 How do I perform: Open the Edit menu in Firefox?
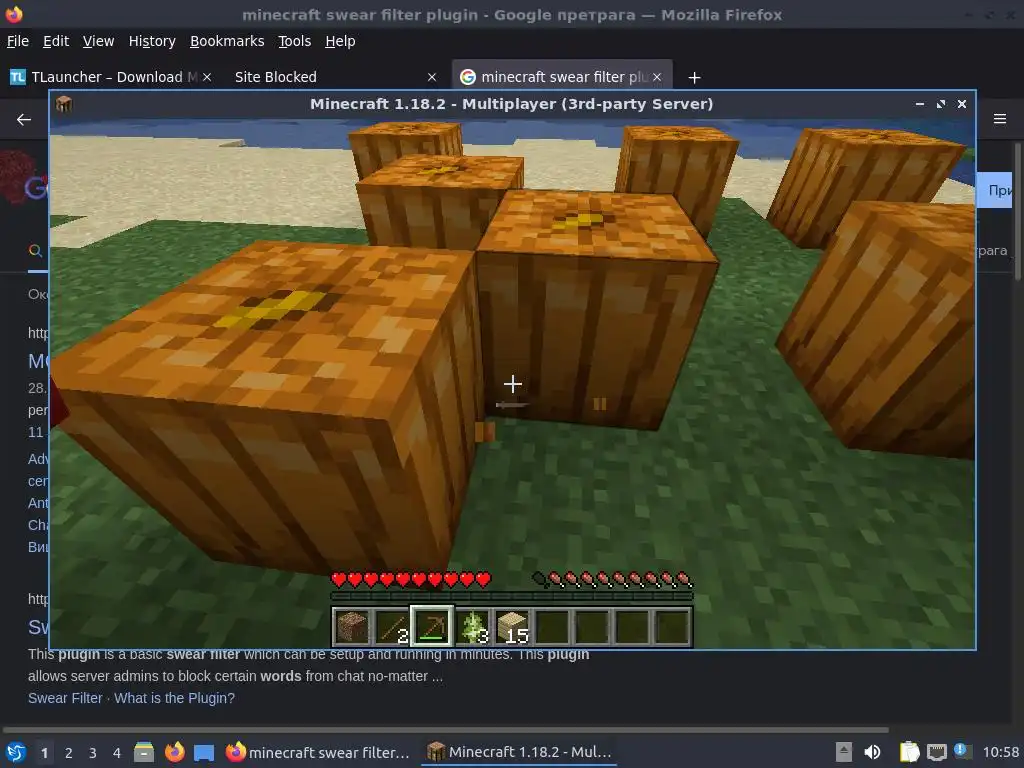[56, 41]
